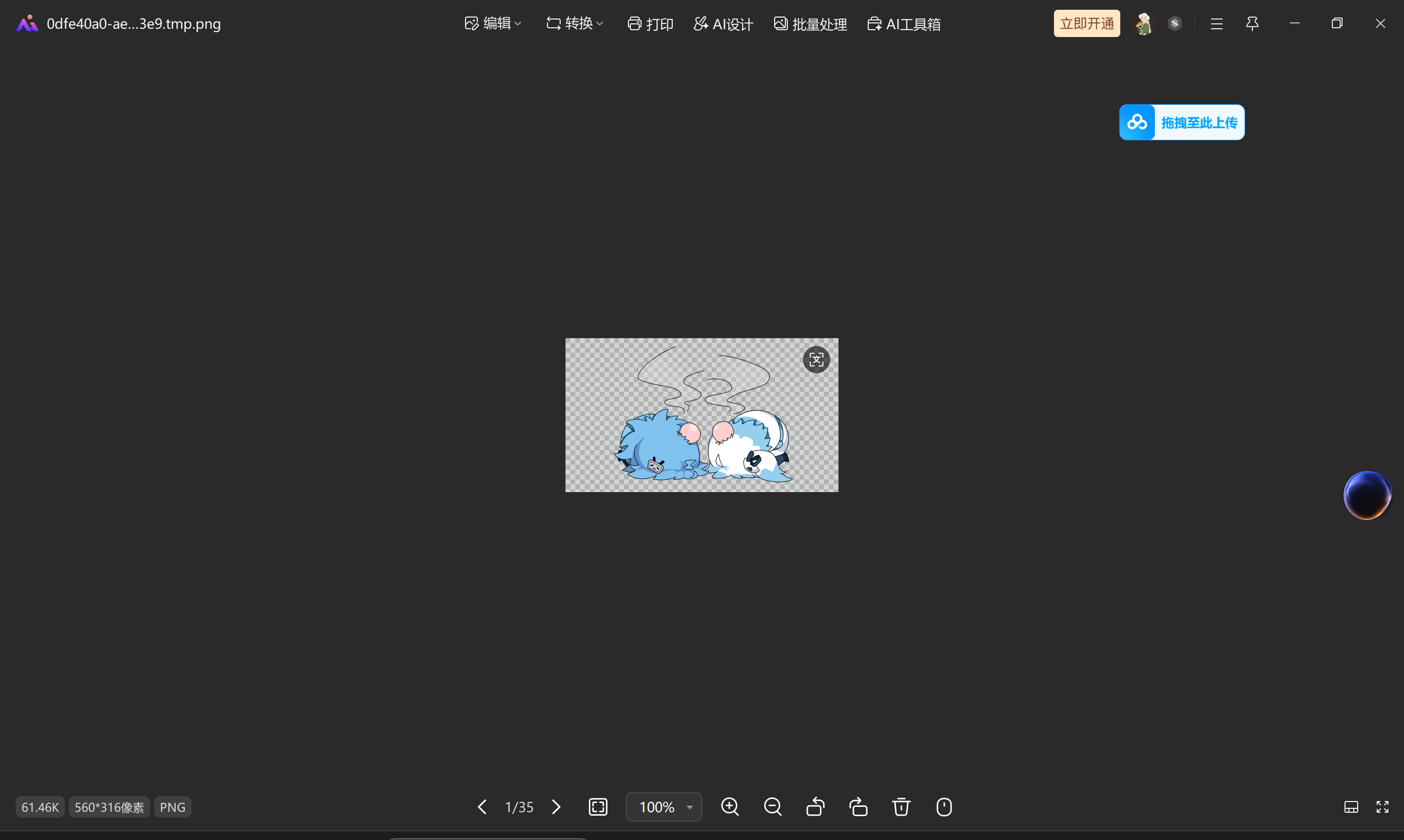Delete the current image with trash icon
The image size is (1404, 840).
901,806
